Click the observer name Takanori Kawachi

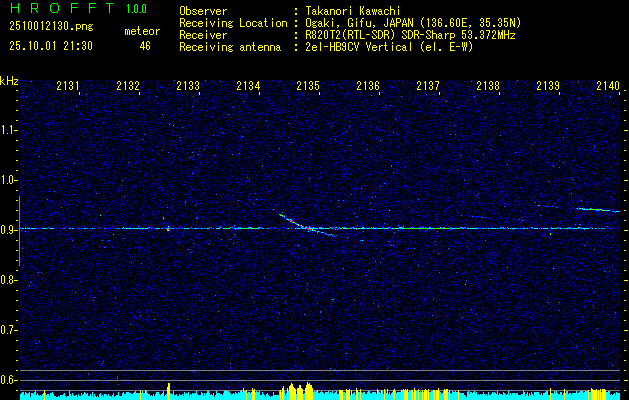(353, 11)
